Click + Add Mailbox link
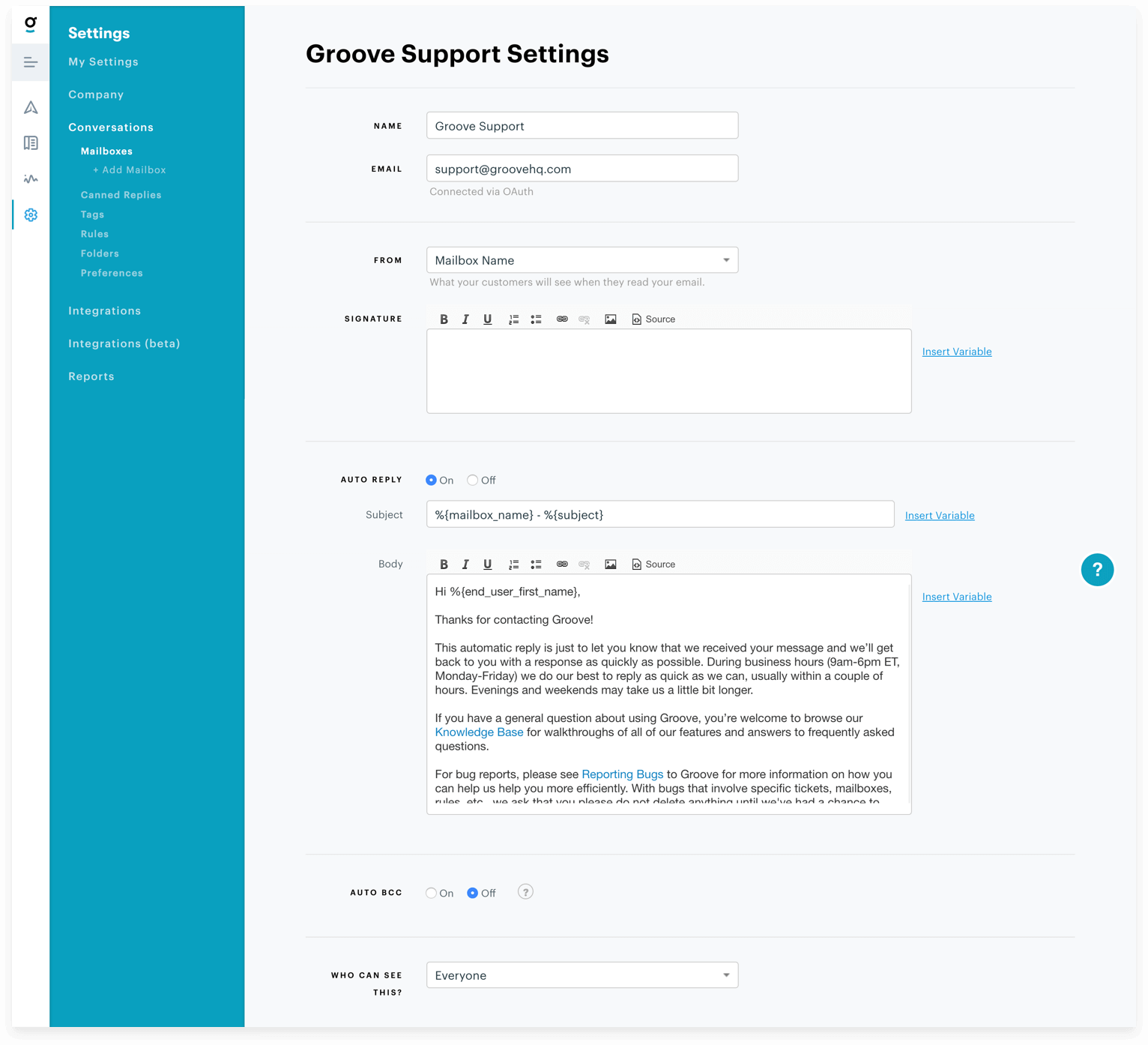1148x1045 pixels. [x=130, y=170]
